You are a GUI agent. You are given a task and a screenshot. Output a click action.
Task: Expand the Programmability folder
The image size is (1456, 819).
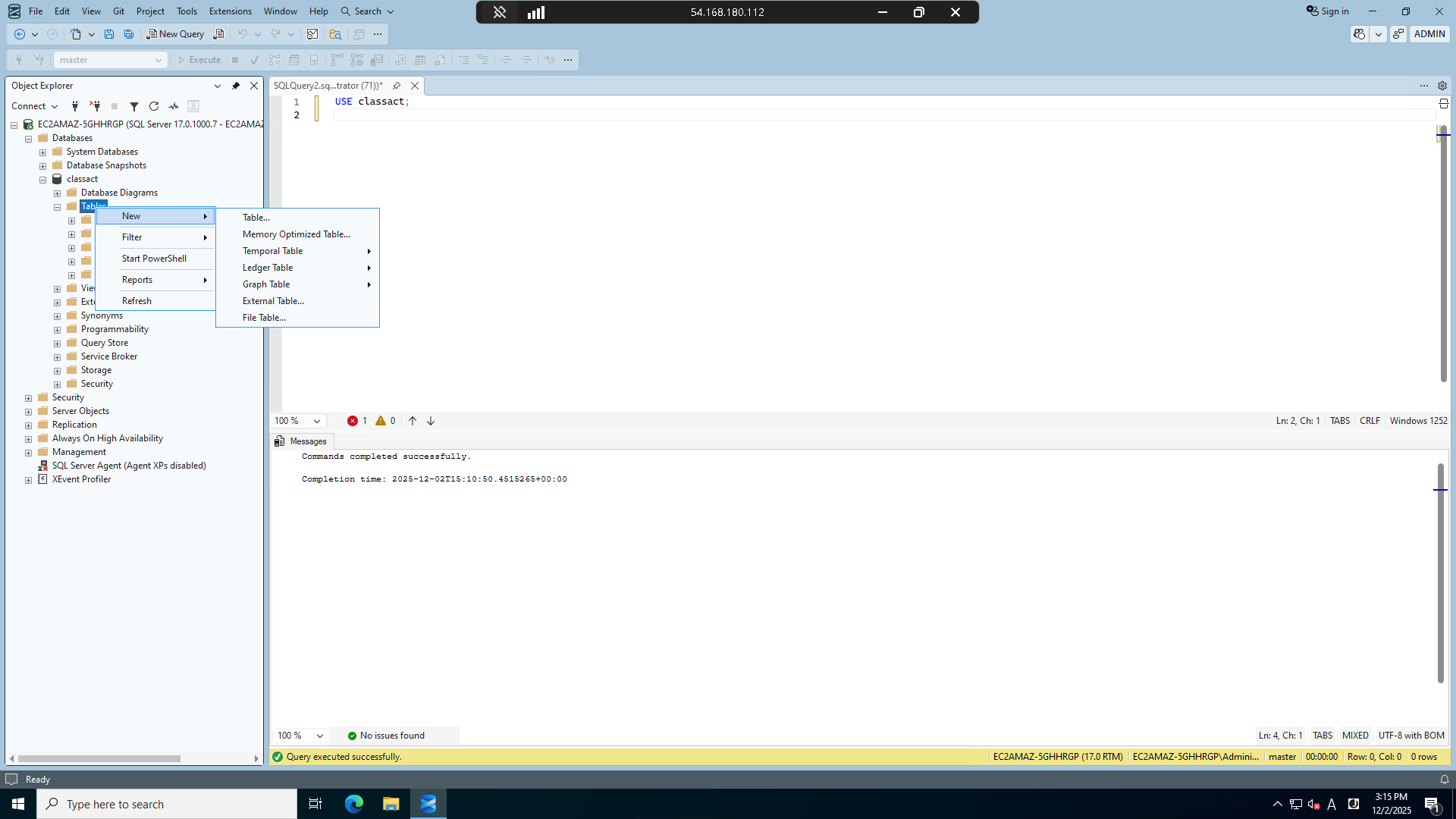(57, 330)
